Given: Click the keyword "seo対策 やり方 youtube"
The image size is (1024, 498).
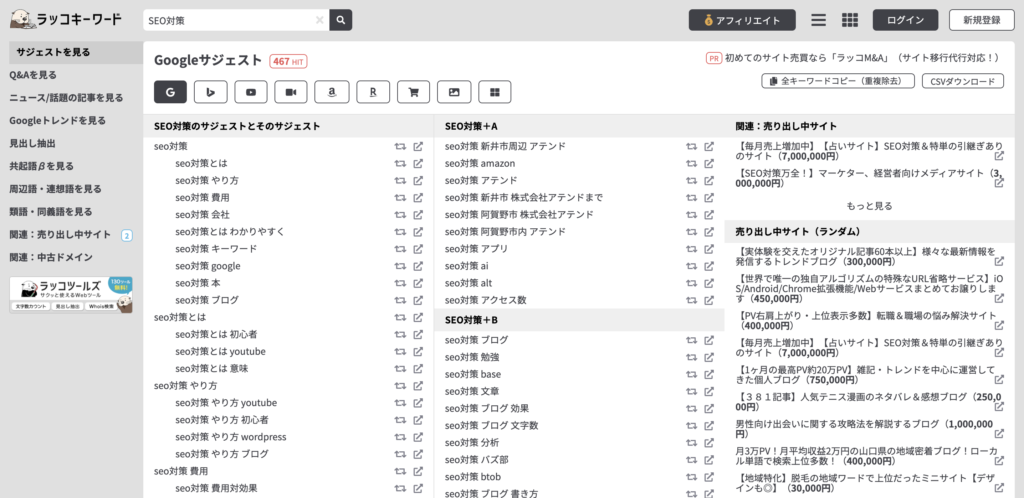Looking at the screenshot, I should coord(226,403).
